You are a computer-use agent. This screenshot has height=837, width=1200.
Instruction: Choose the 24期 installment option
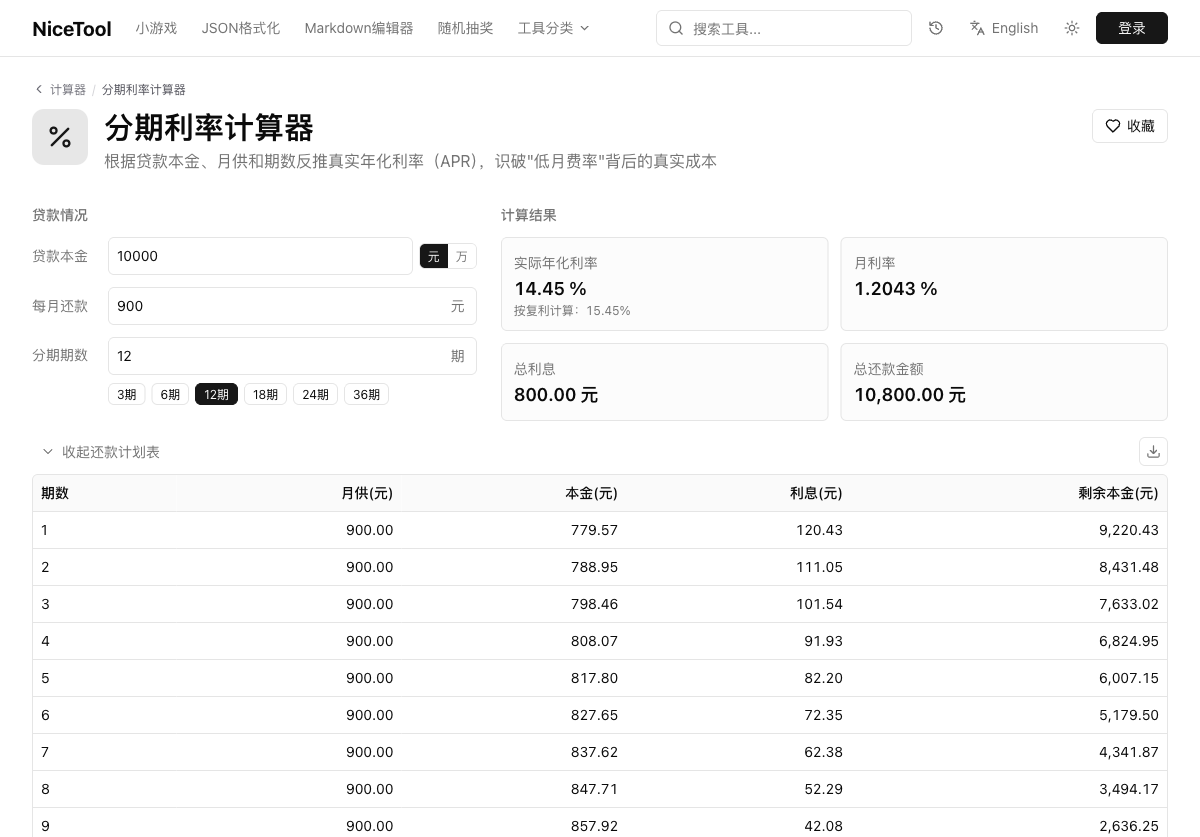click(315, 394)
